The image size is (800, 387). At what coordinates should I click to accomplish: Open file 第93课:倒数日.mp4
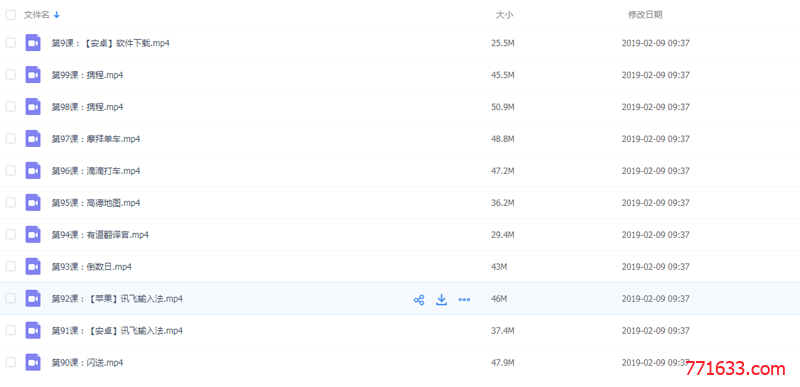tap(92, 267)
